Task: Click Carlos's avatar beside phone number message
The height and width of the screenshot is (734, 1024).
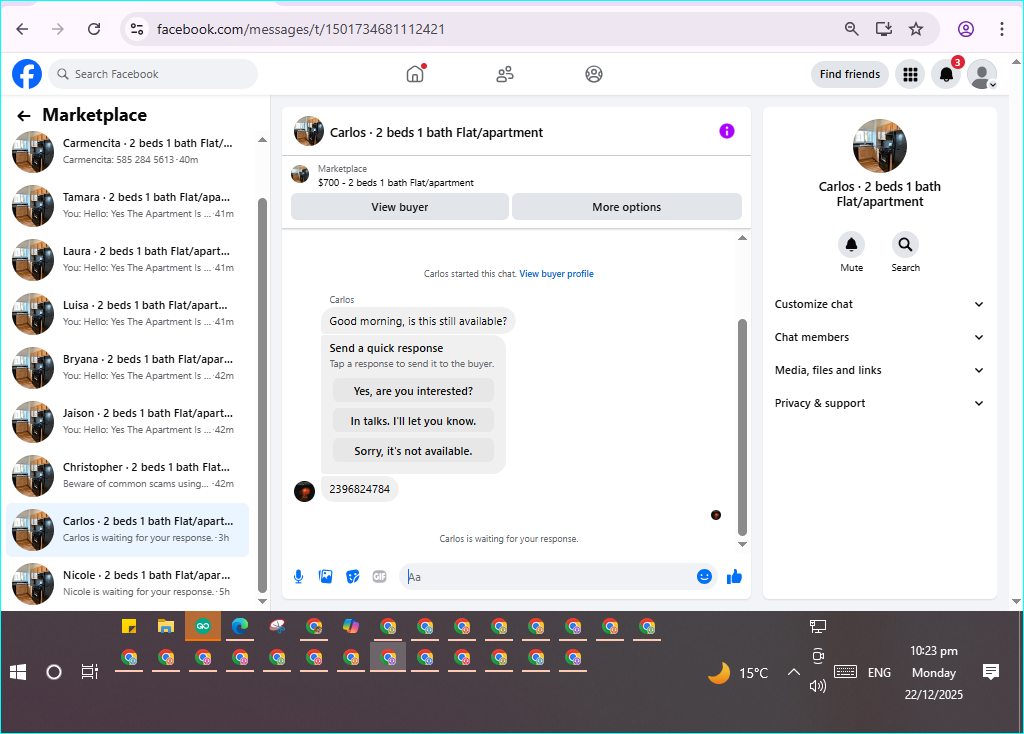Action: [304, 490]
